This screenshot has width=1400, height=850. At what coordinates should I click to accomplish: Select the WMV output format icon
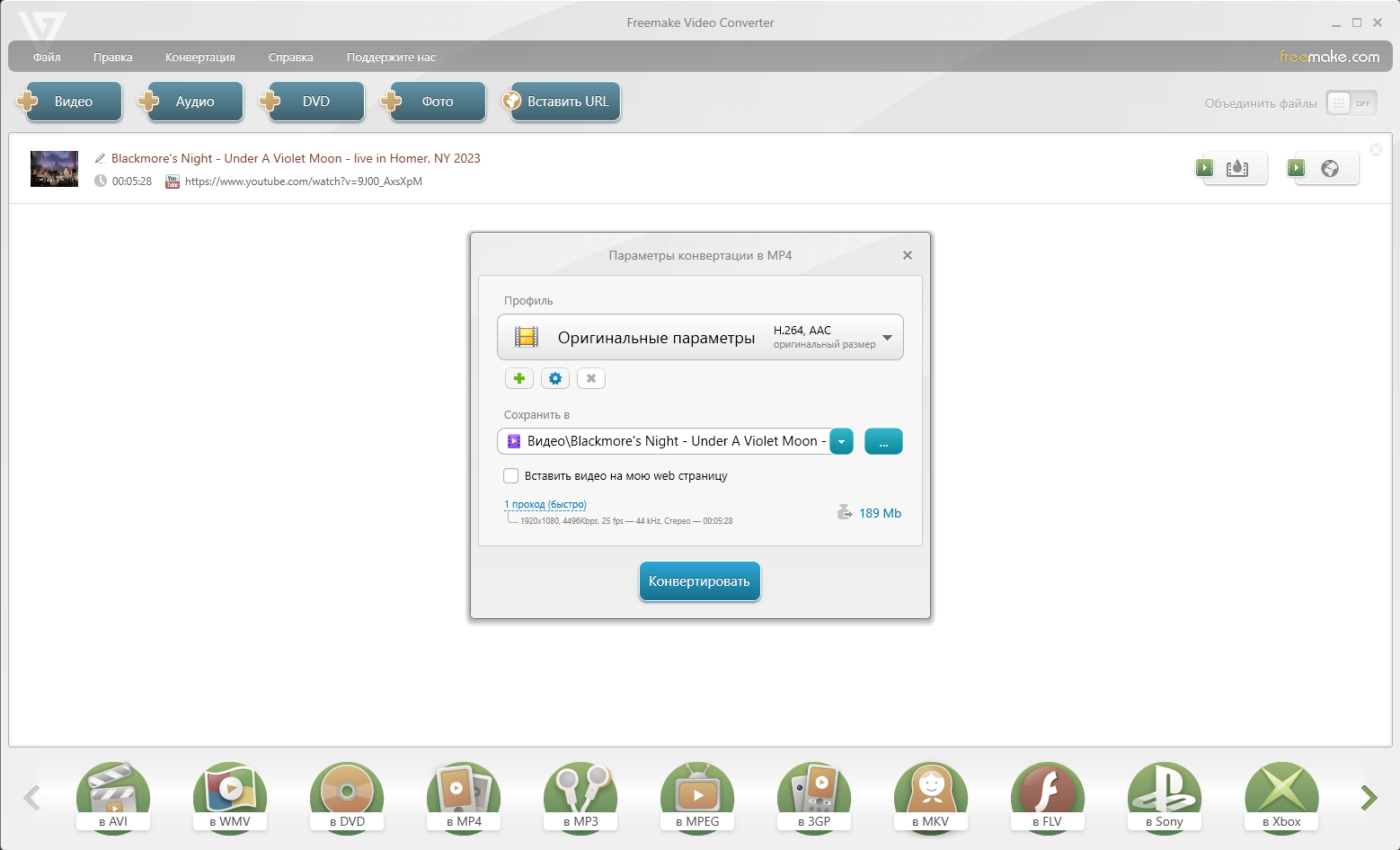tap(230, 796)
